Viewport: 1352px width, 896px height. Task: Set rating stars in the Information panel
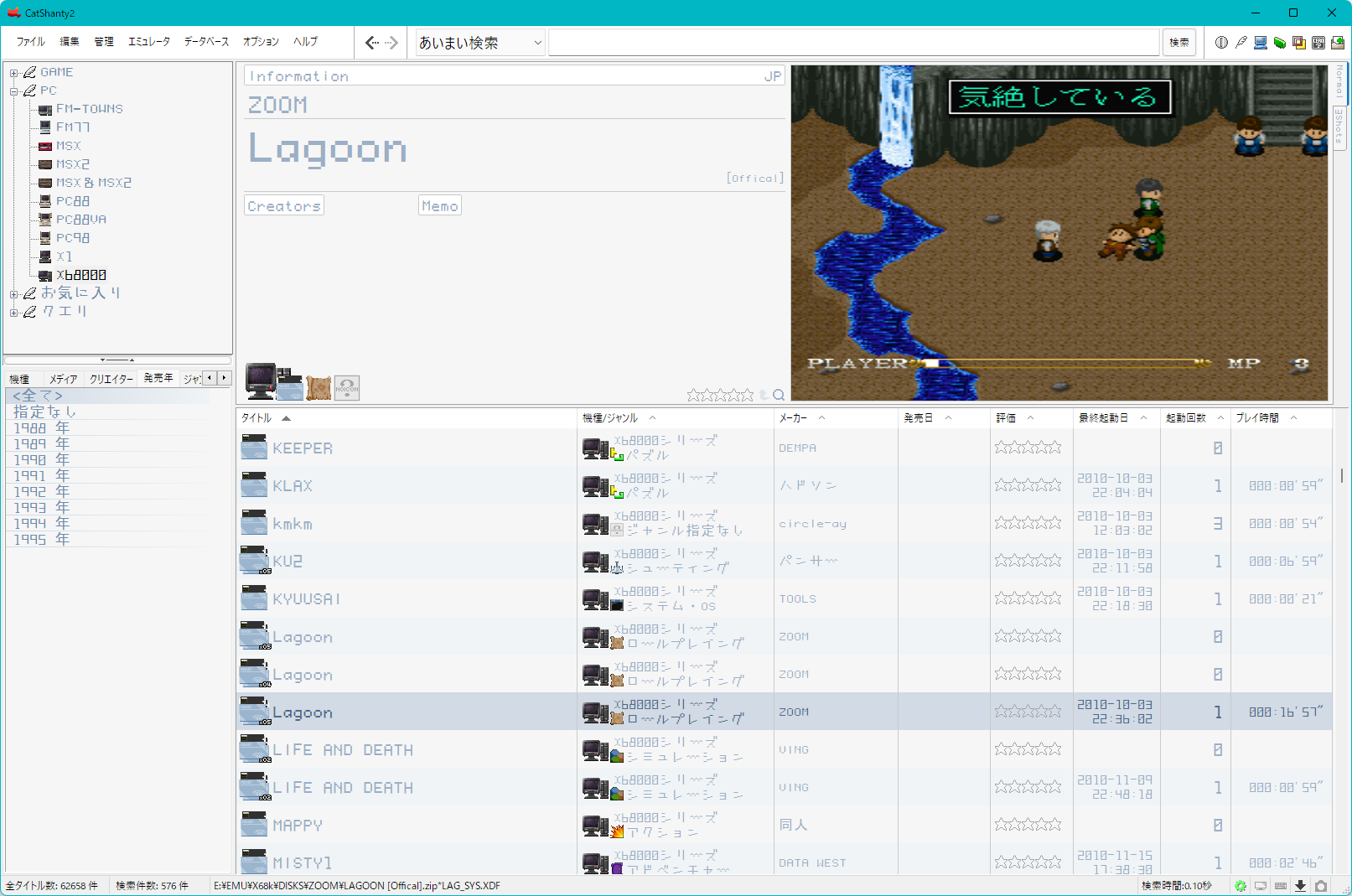coord(720,395)
